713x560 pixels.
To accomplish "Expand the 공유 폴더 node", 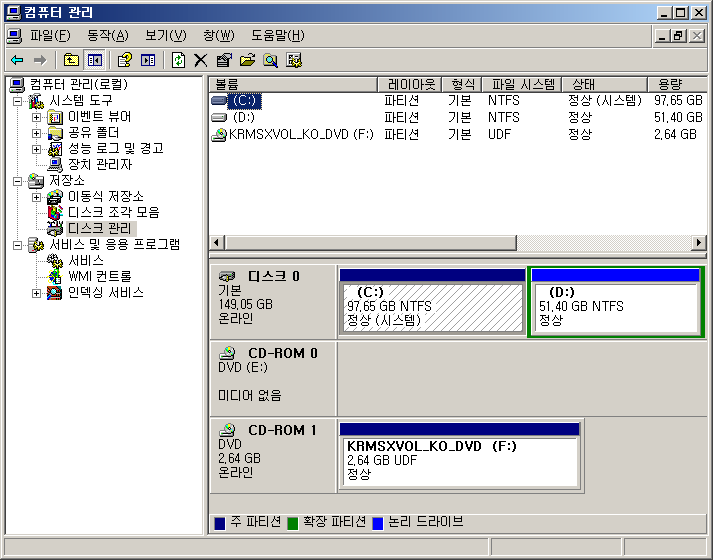I will point(36,133).
